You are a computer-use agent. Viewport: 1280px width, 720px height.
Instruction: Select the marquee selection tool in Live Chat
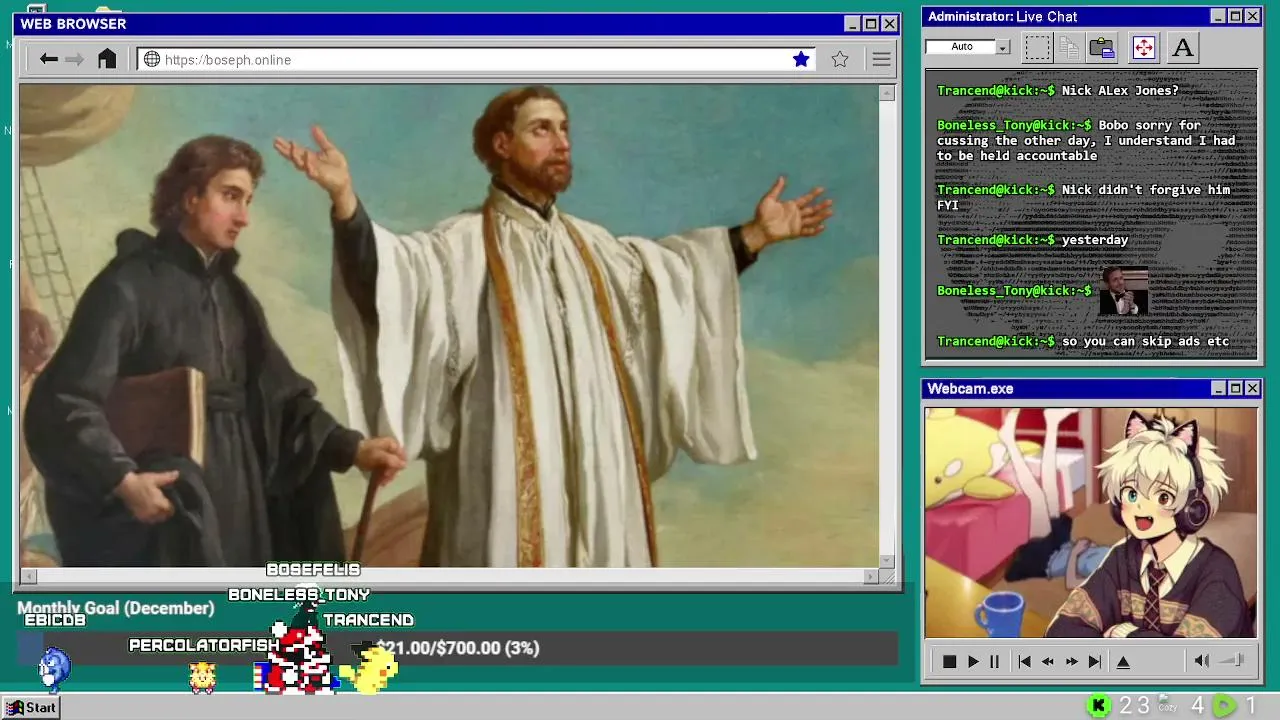[1038, 47]
